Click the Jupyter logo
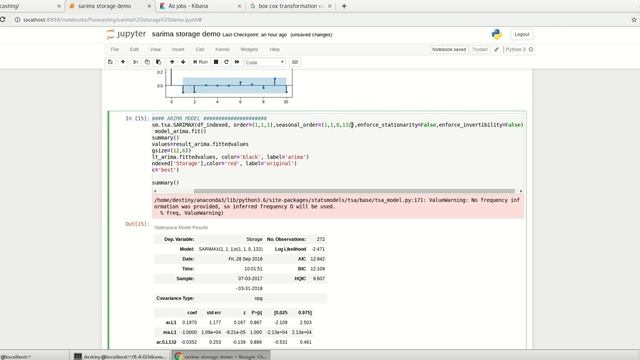 tap(126, 34)
